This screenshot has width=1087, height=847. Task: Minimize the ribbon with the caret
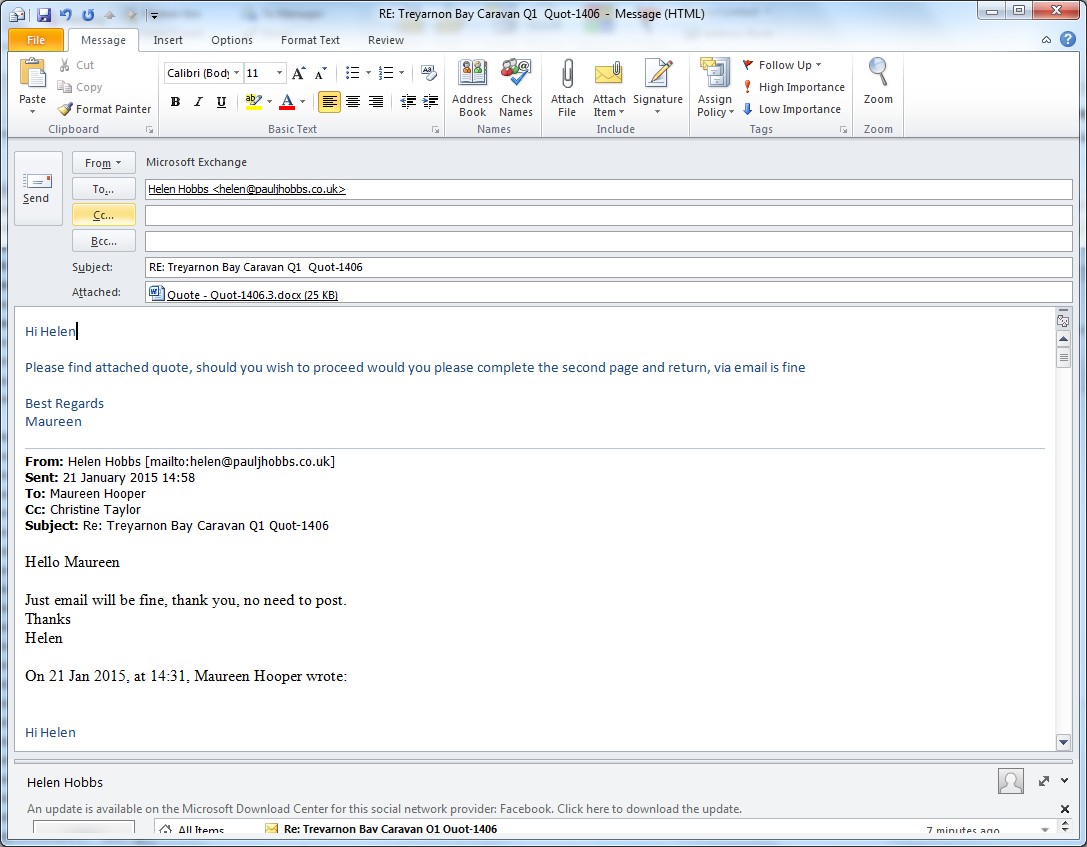(x=1046, y=40)
